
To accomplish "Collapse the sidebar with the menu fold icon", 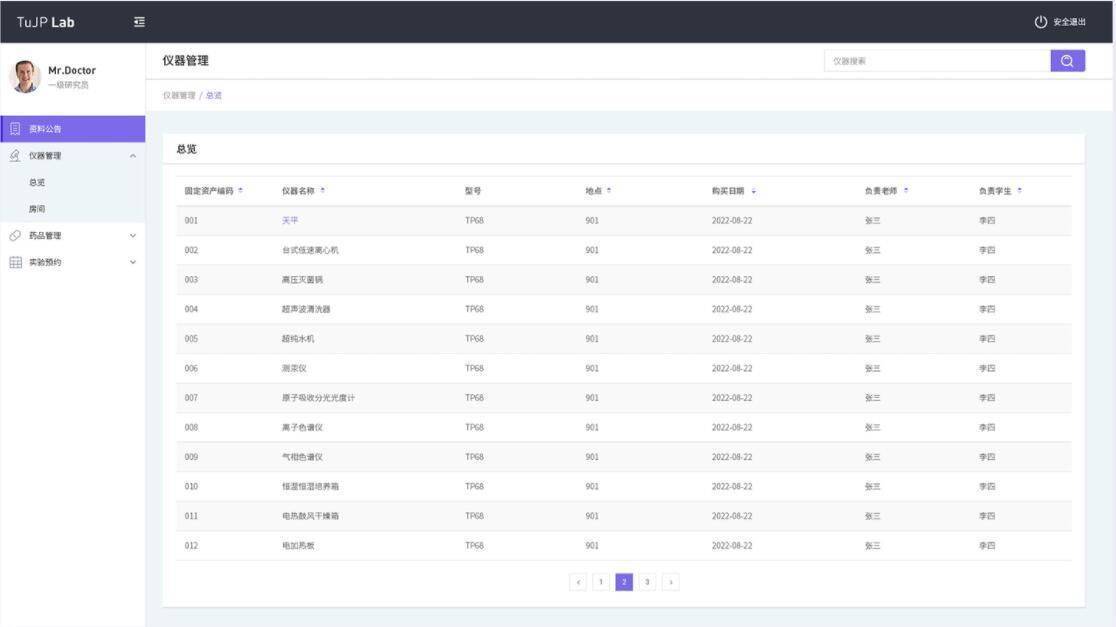I will tap(140, 22).
